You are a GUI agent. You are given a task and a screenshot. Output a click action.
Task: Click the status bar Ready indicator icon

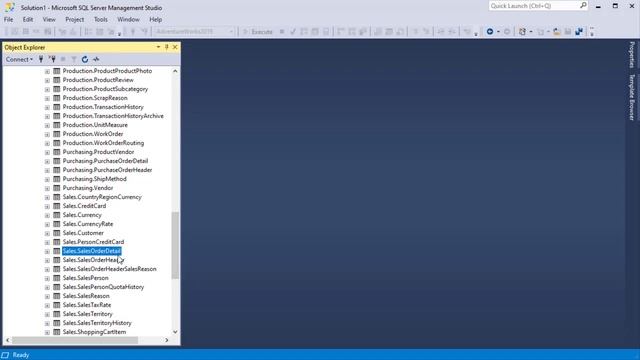(5, 355)
